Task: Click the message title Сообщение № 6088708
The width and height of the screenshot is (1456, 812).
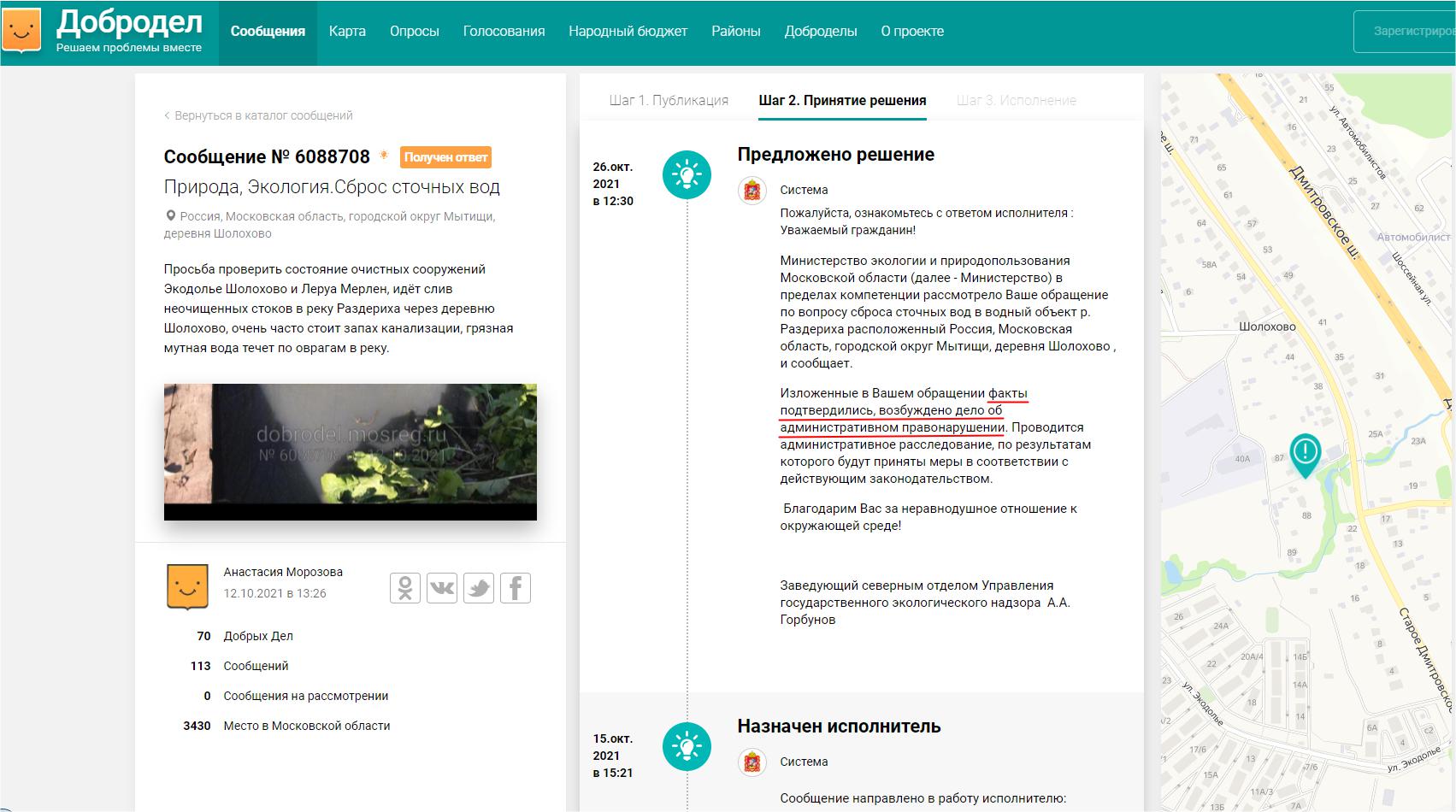Action: tap(267, 157)
